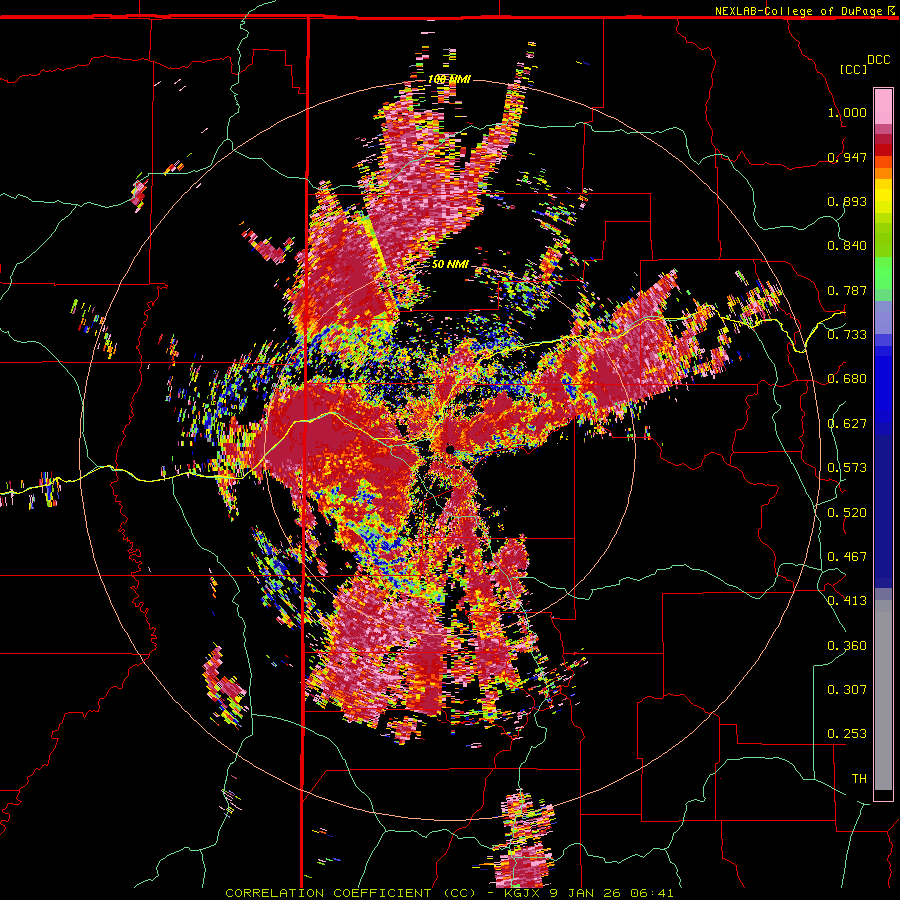Select the 0.413 legend value
This screenshot has width=900, height=900.
[x=847, y=601]
